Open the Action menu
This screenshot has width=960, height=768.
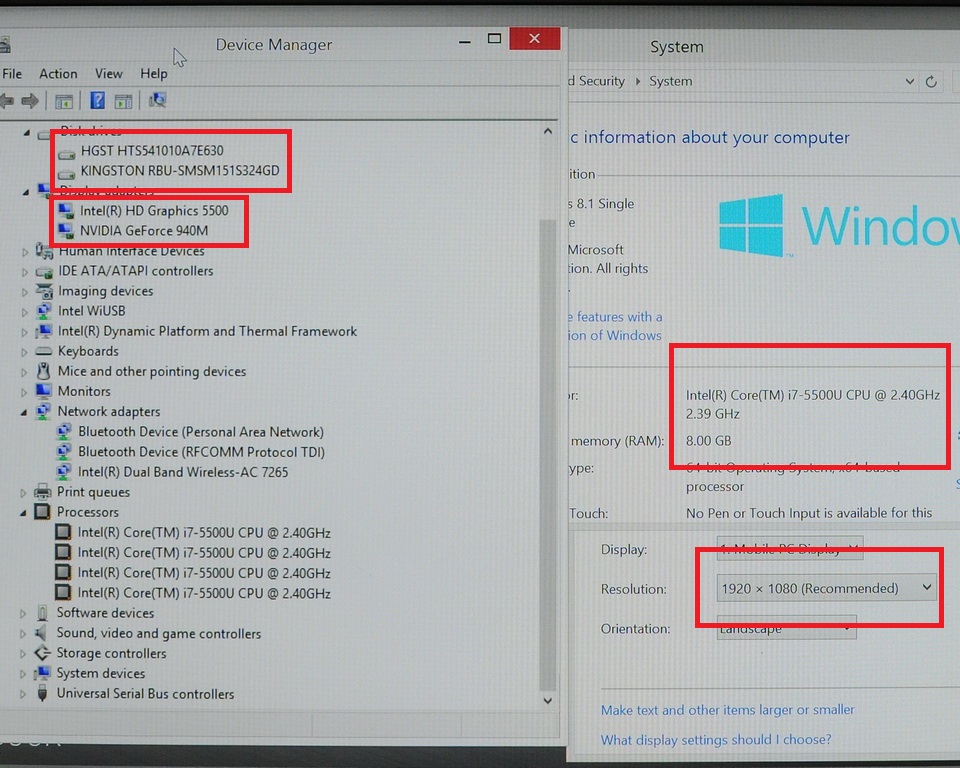pyautogui.click(x=58, y=73)
